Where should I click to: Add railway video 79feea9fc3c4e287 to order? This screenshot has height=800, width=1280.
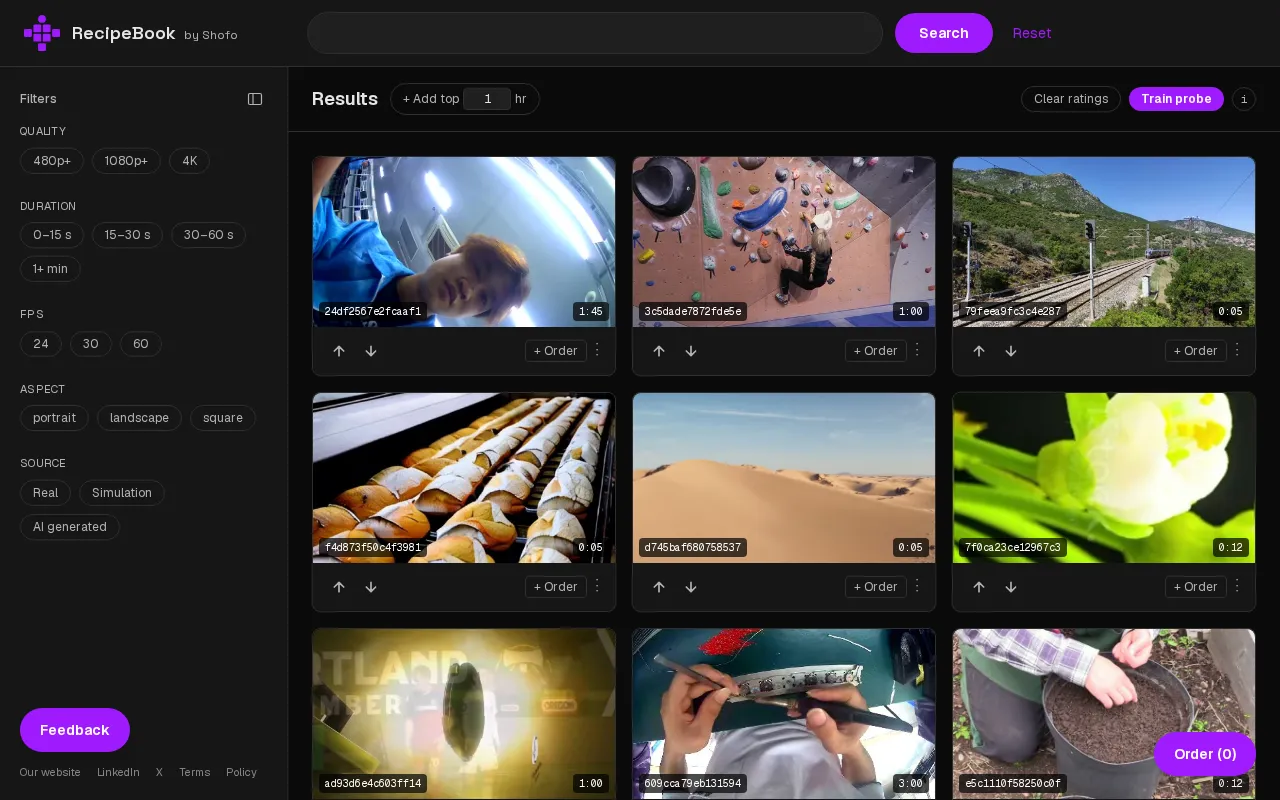1196,351
